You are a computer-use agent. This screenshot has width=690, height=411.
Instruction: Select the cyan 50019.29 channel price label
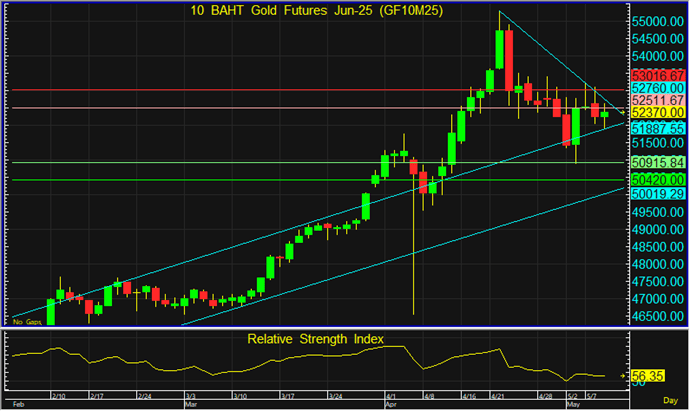658,194
